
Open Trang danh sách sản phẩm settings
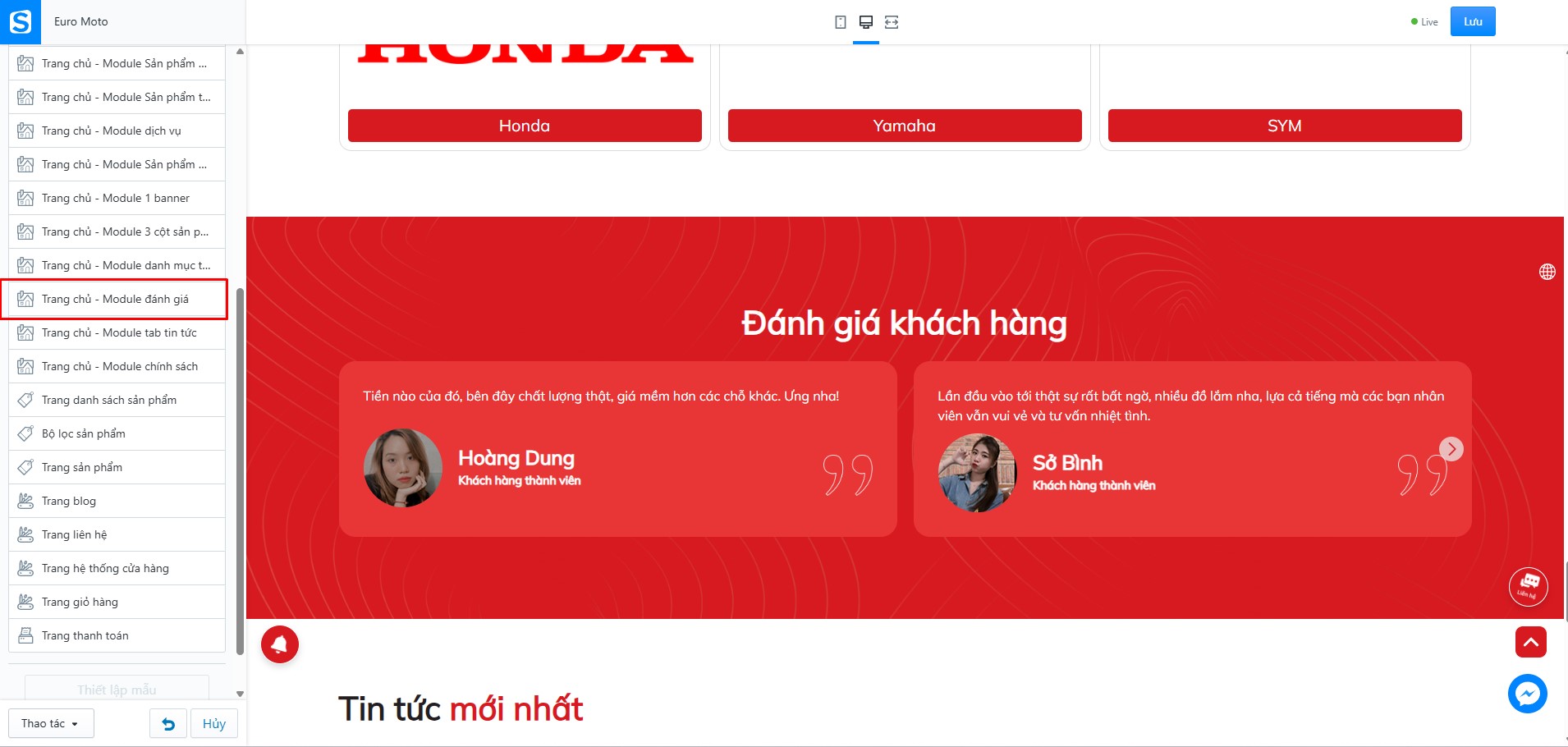tap(117, 400)
